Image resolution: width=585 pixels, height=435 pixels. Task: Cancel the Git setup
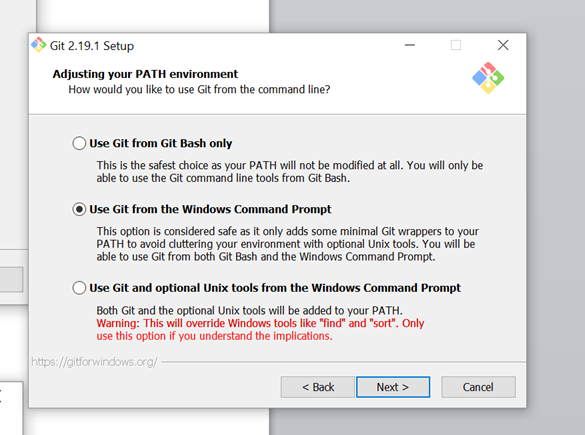pyautogui.click(x=478, y=387)
